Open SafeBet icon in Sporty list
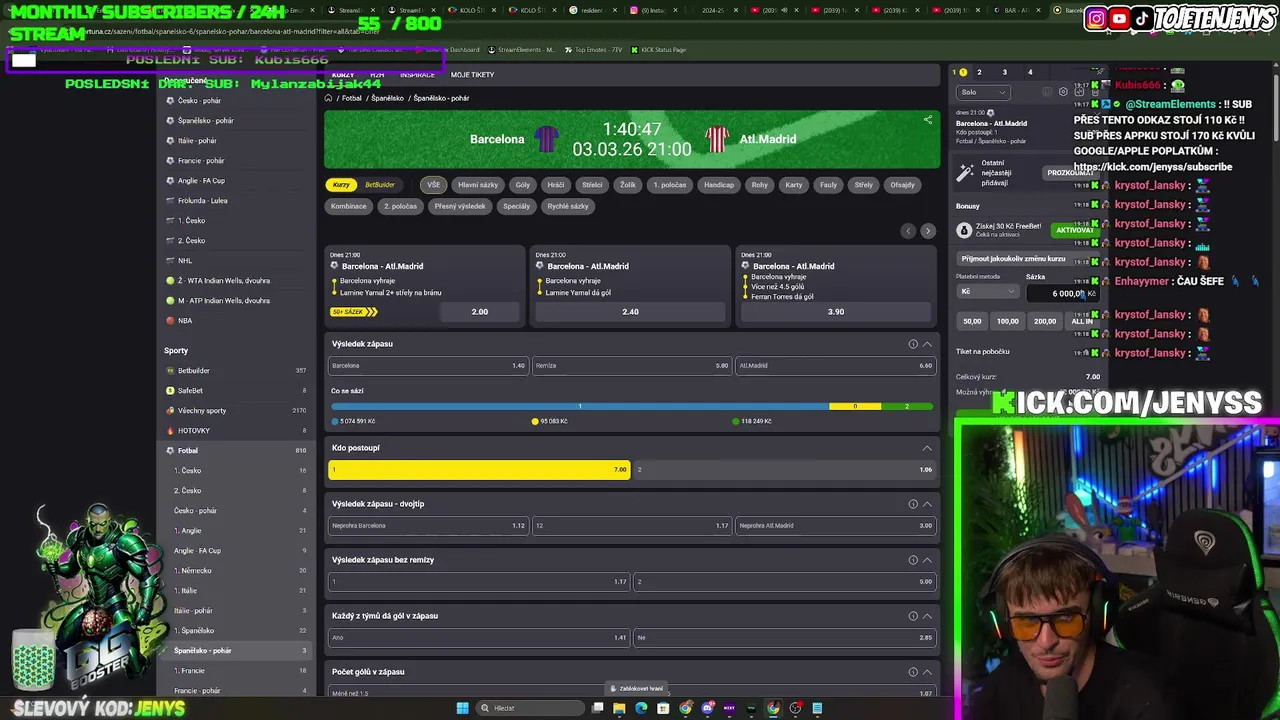 click(x=170, y=390)
